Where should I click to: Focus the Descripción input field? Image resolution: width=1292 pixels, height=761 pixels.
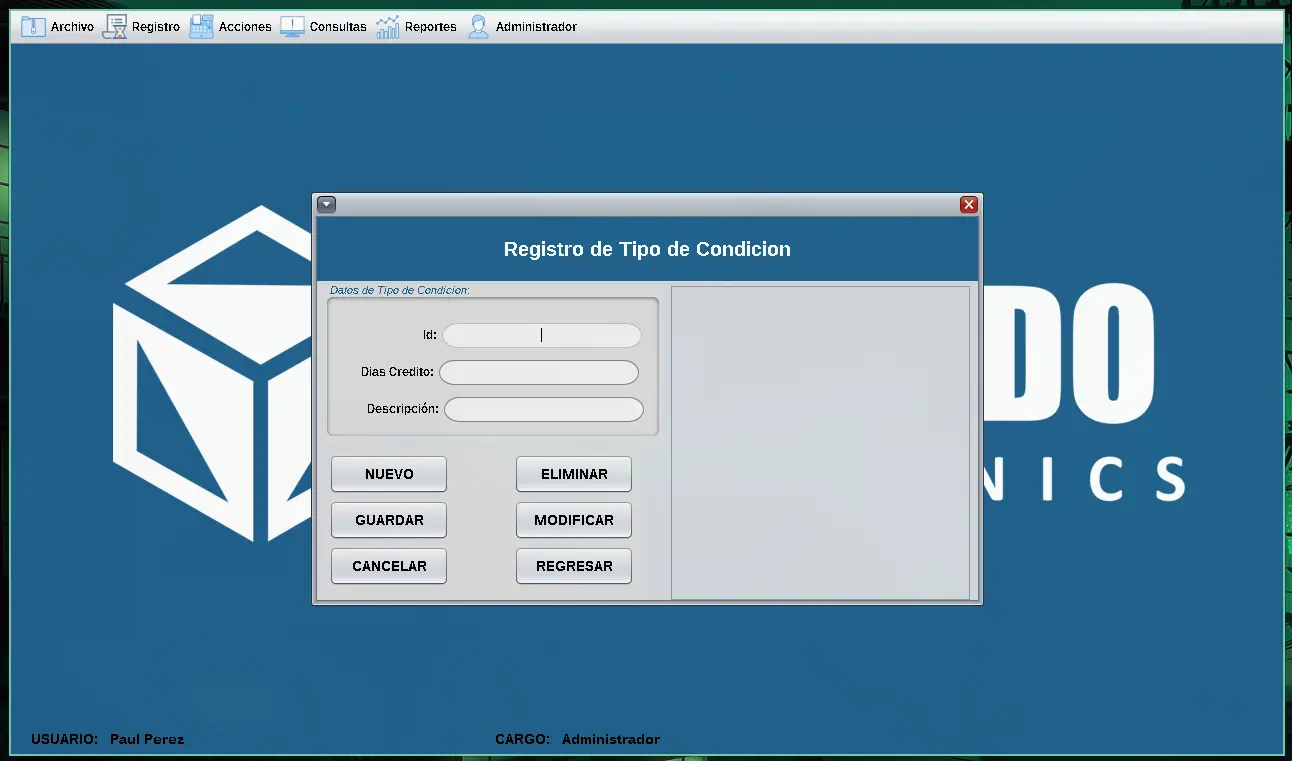click(544, 409)
